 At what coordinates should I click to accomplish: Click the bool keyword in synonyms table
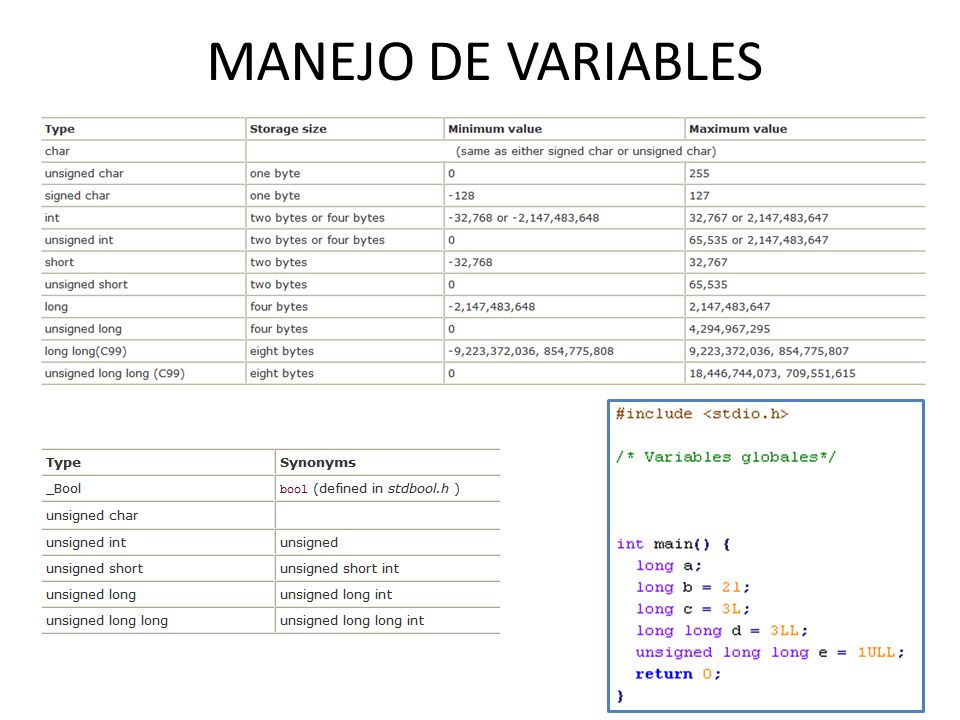(x=293, y=489)
